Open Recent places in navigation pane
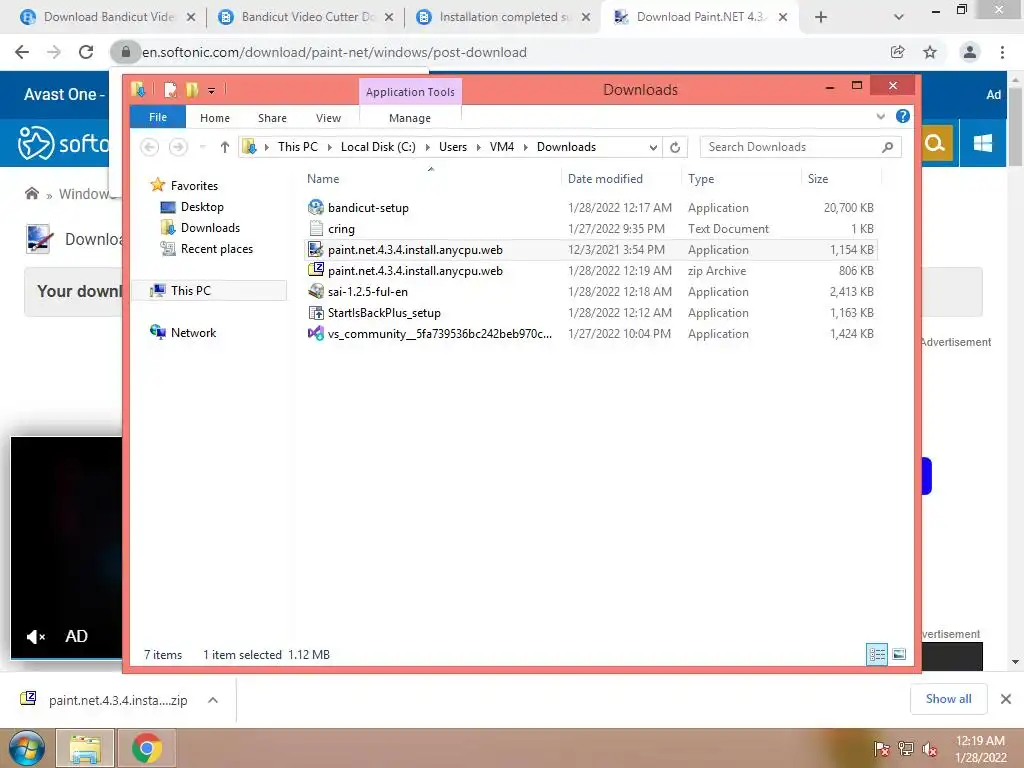Image resolution: width=1024 pixels, height=768 pixels. coord(216,249)
